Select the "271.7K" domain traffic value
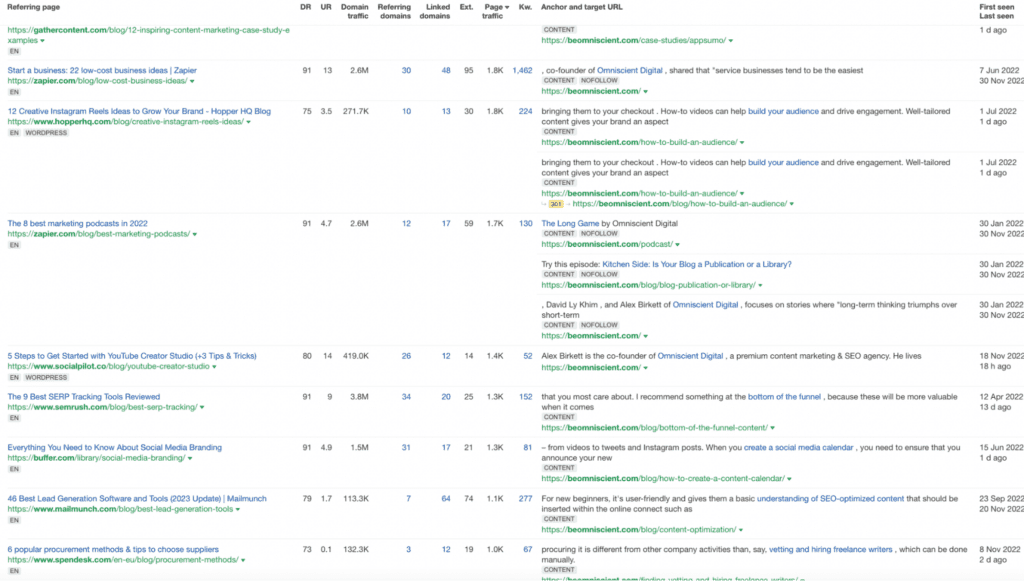 tap(356, 111)
